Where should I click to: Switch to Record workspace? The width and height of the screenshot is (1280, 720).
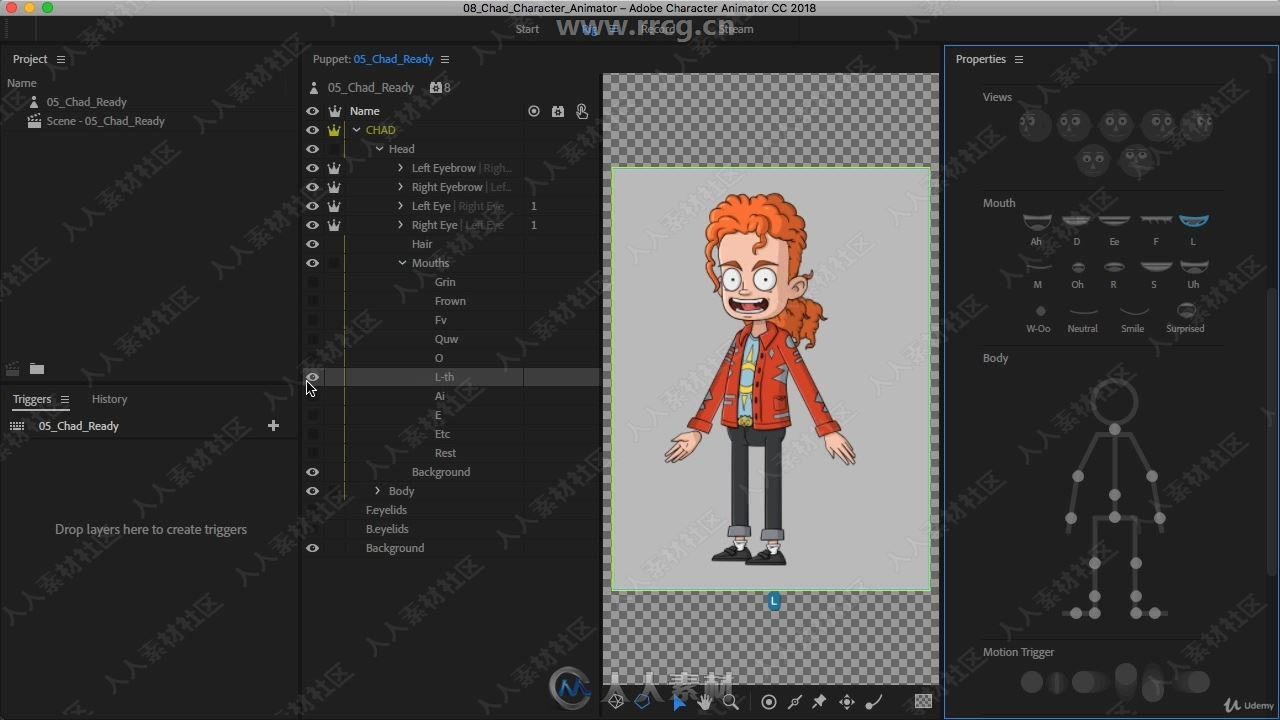pos(657,29)
